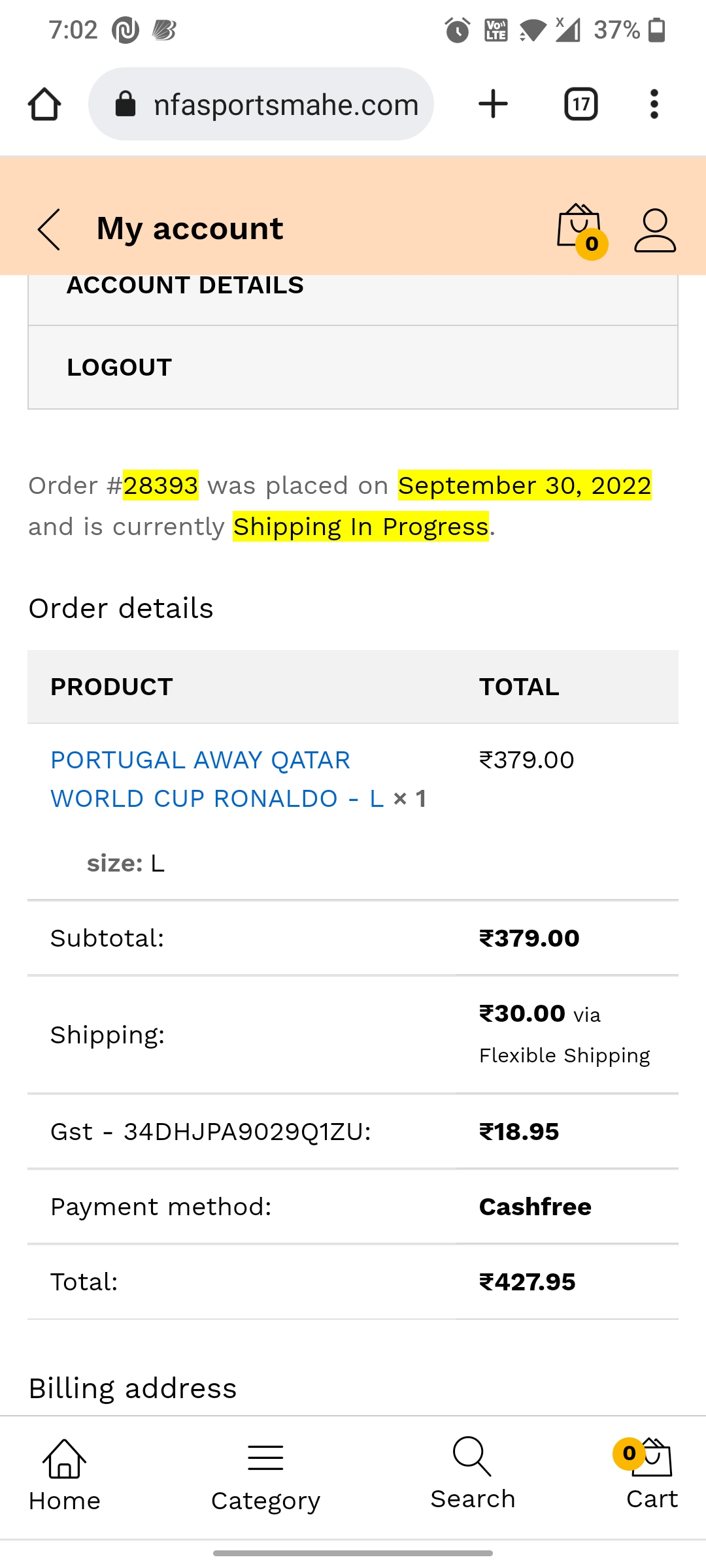Open the user profile icon
The width and height of the screenshot is (706, 1568).
(654, 230)
